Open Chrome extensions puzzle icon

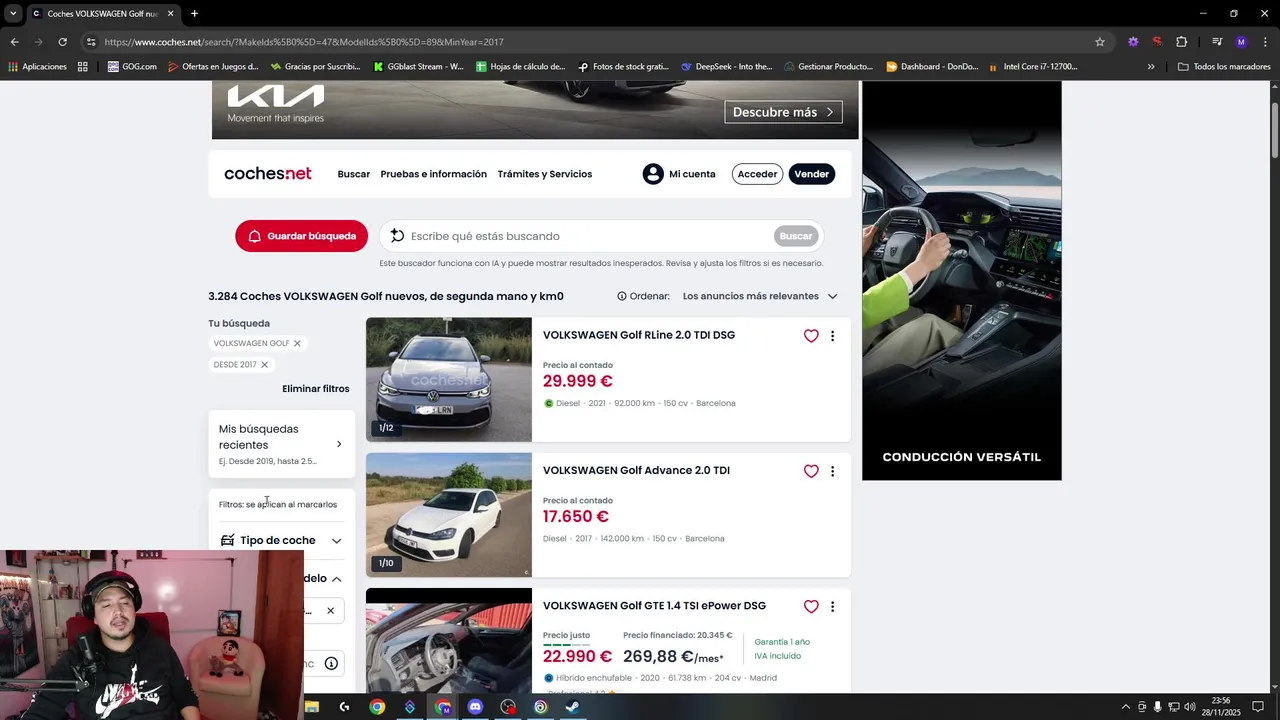1181,42
